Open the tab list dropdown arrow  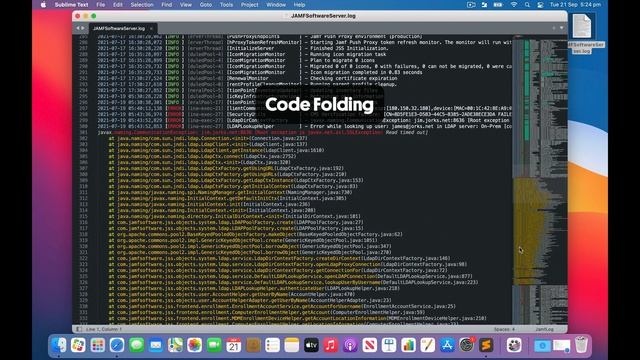pyautogui.click(x=562, y=28)
